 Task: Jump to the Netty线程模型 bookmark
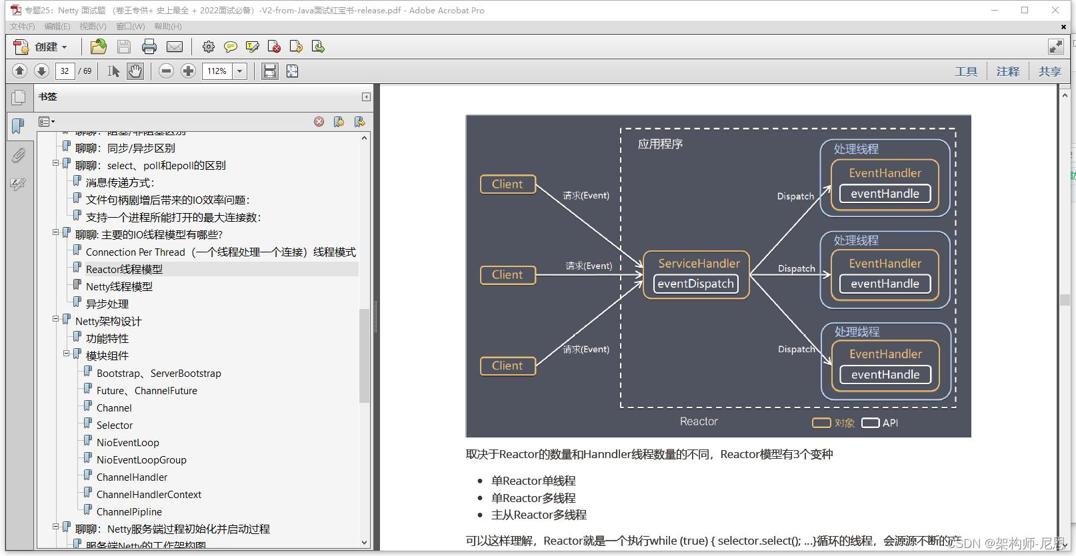(x=119, y=286)
